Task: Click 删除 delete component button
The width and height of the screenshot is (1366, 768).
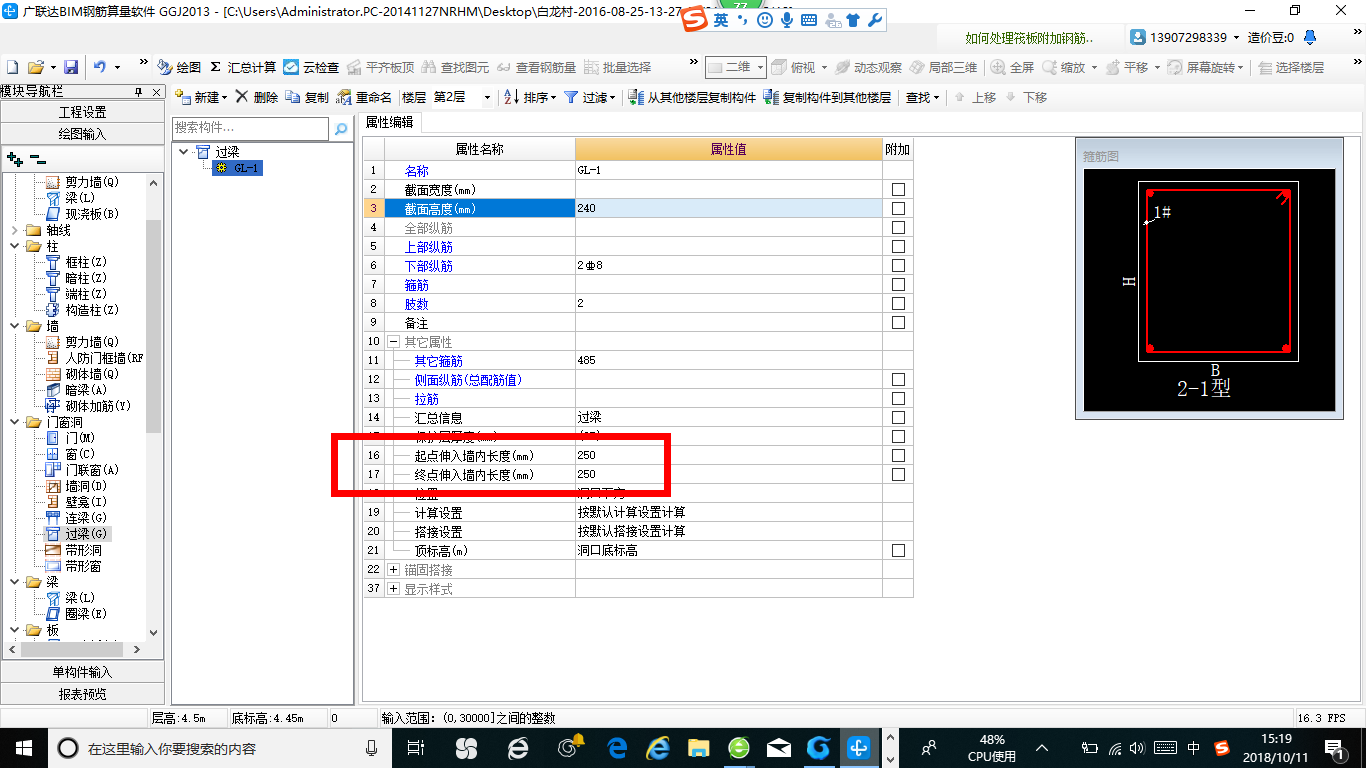Action: (257, 97)
